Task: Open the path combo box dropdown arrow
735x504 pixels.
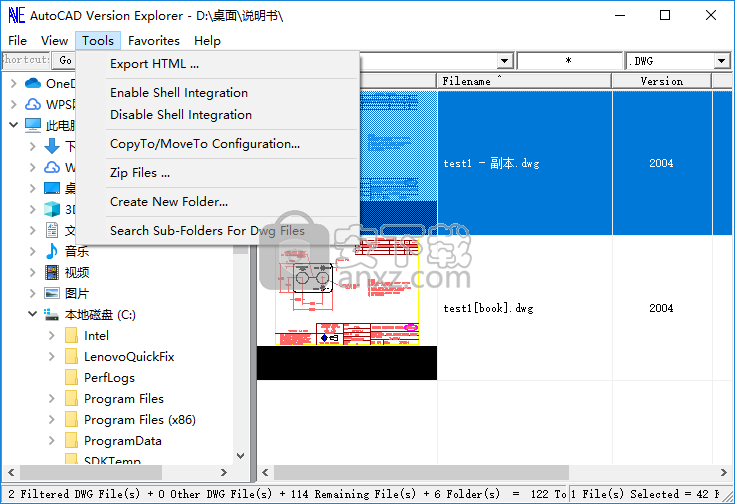Action: 504,61
